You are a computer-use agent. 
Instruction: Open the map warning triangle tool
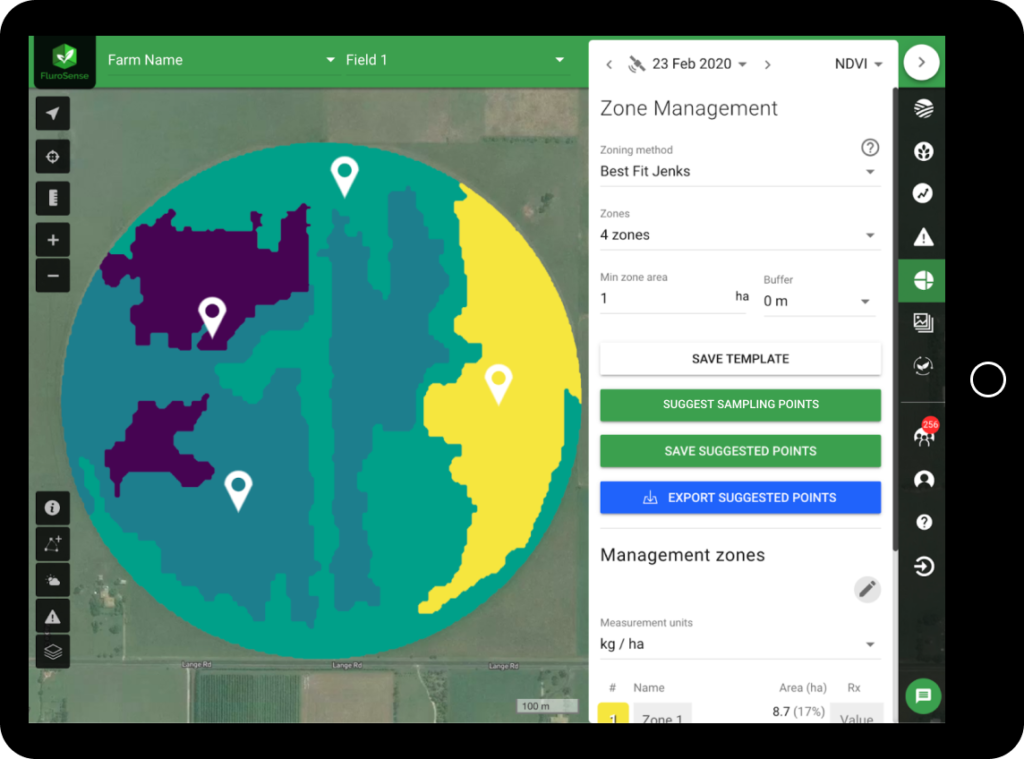[53, 616]
